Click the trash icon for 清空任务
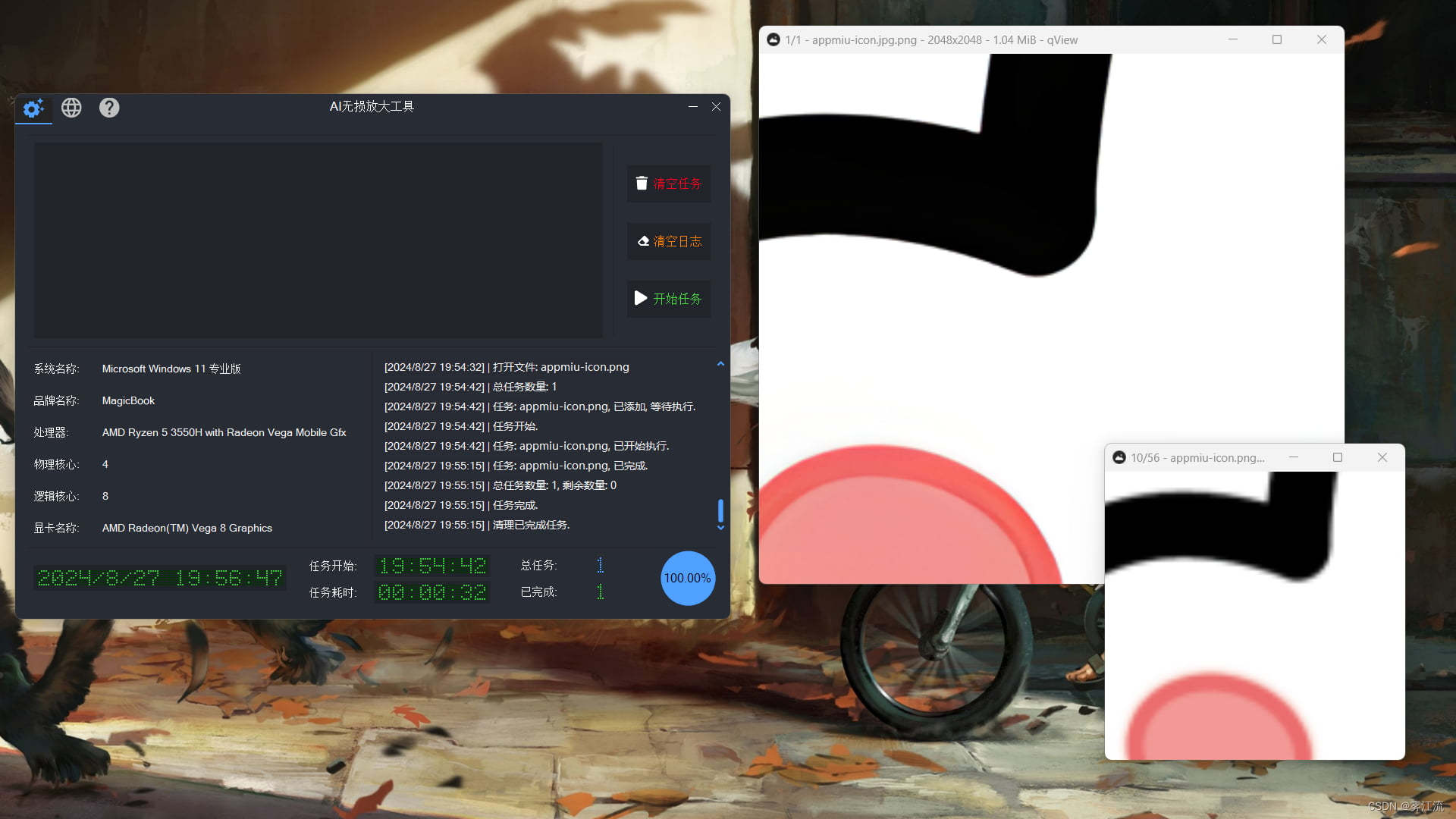1456x819 pixels. pos(642,184)
